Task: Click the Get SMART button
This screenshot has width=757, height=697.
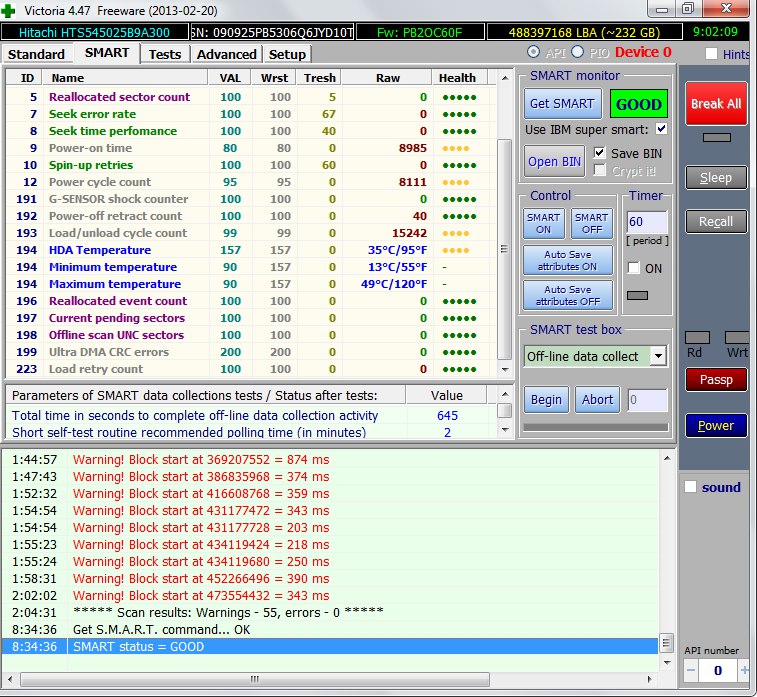Action: click(562, 104)
